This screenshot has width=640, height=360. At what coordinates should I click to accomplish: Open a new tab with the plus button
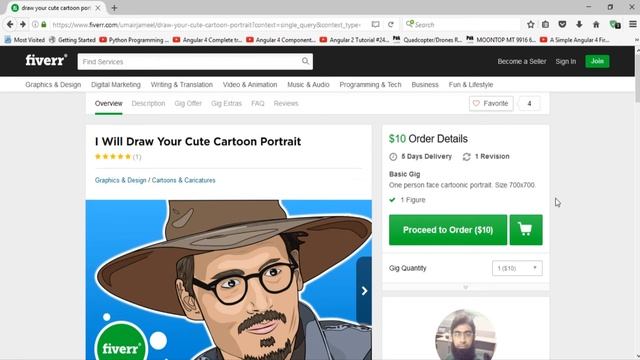coord(114,8)
